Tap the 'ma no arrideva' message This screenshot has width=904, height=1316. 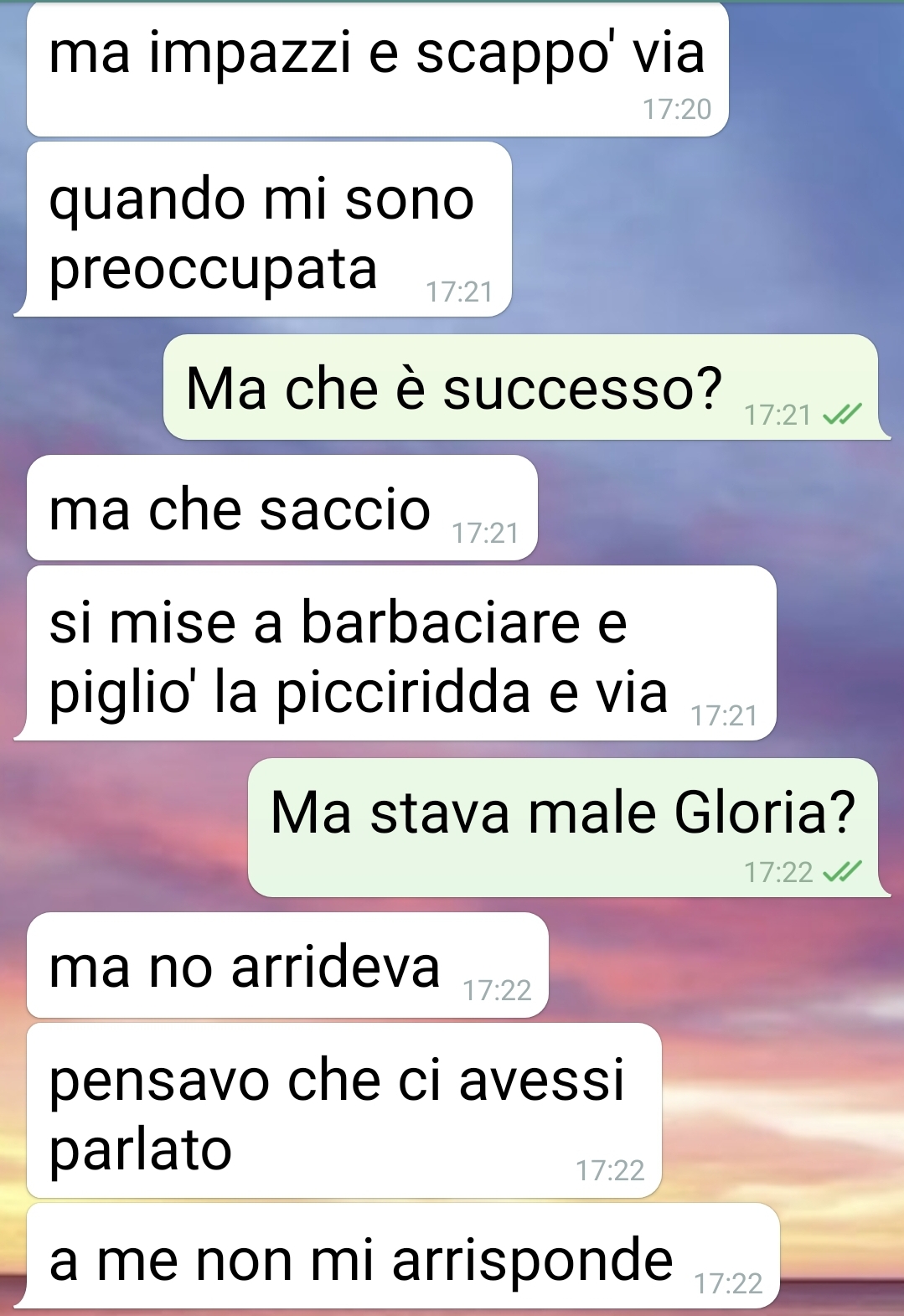[x=287, y=966]
